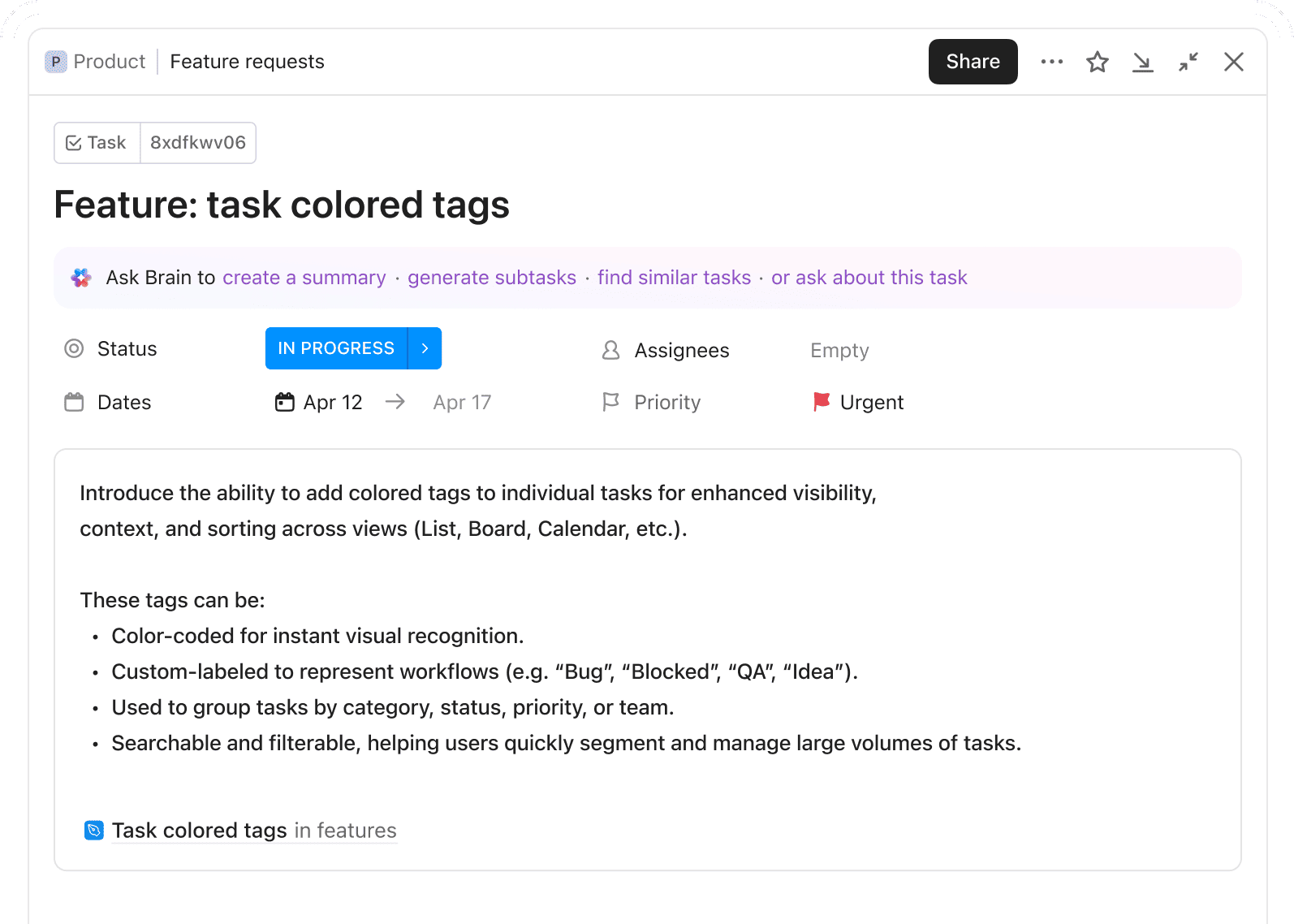Click the bullet 'Used to group tasks by category'

pyautogui.click(x=393, y=707)
